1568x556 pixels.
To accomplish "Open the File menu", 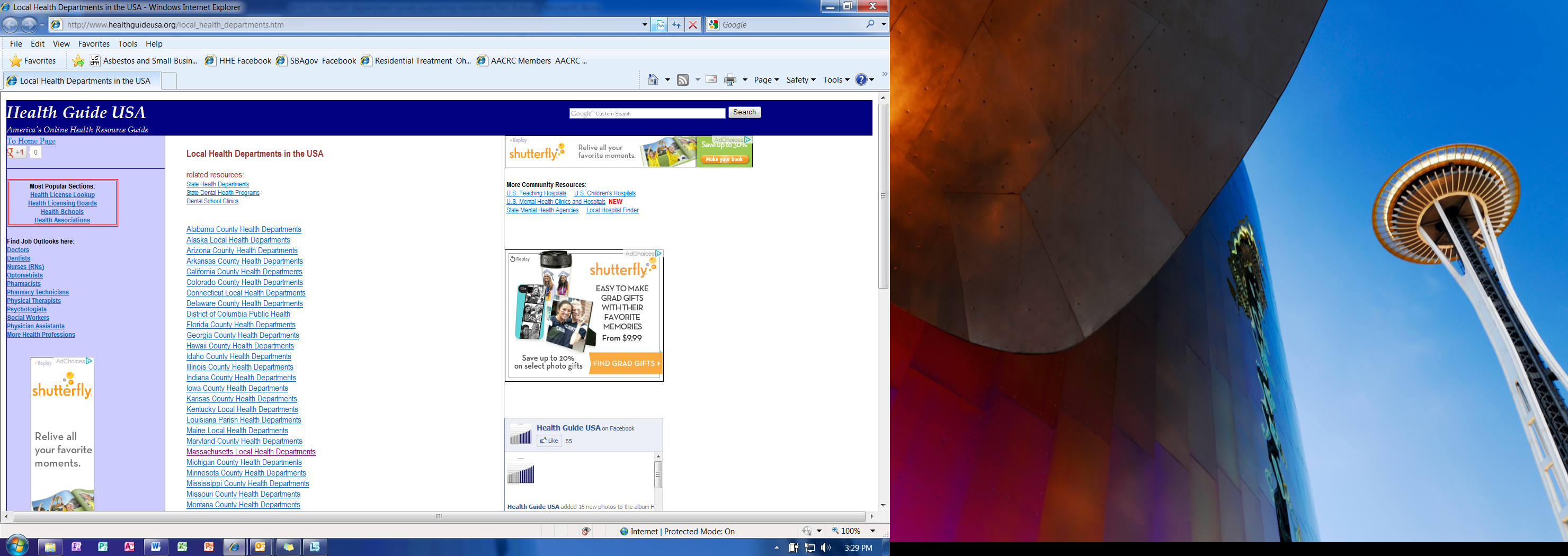I will (16, 44).
